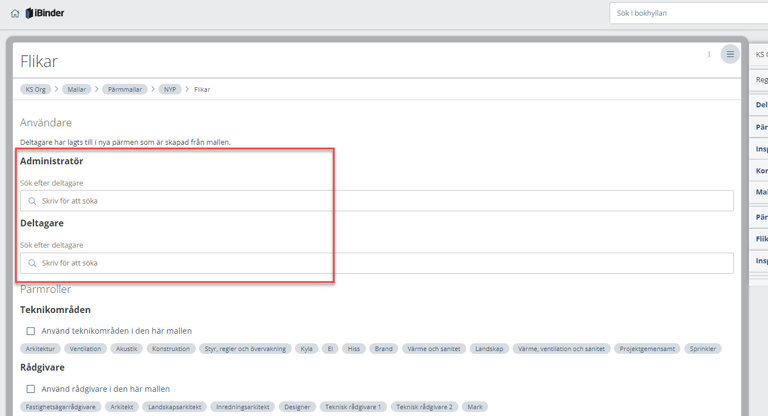768x416 pixels.
Task: Enable teknikområden checkbox for this template
Action: pos(31,331)
